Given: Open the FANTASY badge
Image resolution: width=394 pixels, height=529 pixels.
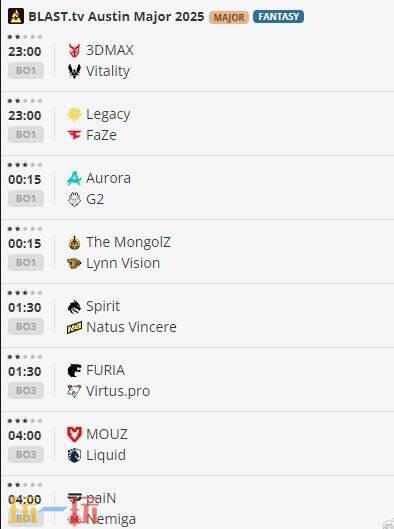Looking at the screenshot, I should click(278, 17).
